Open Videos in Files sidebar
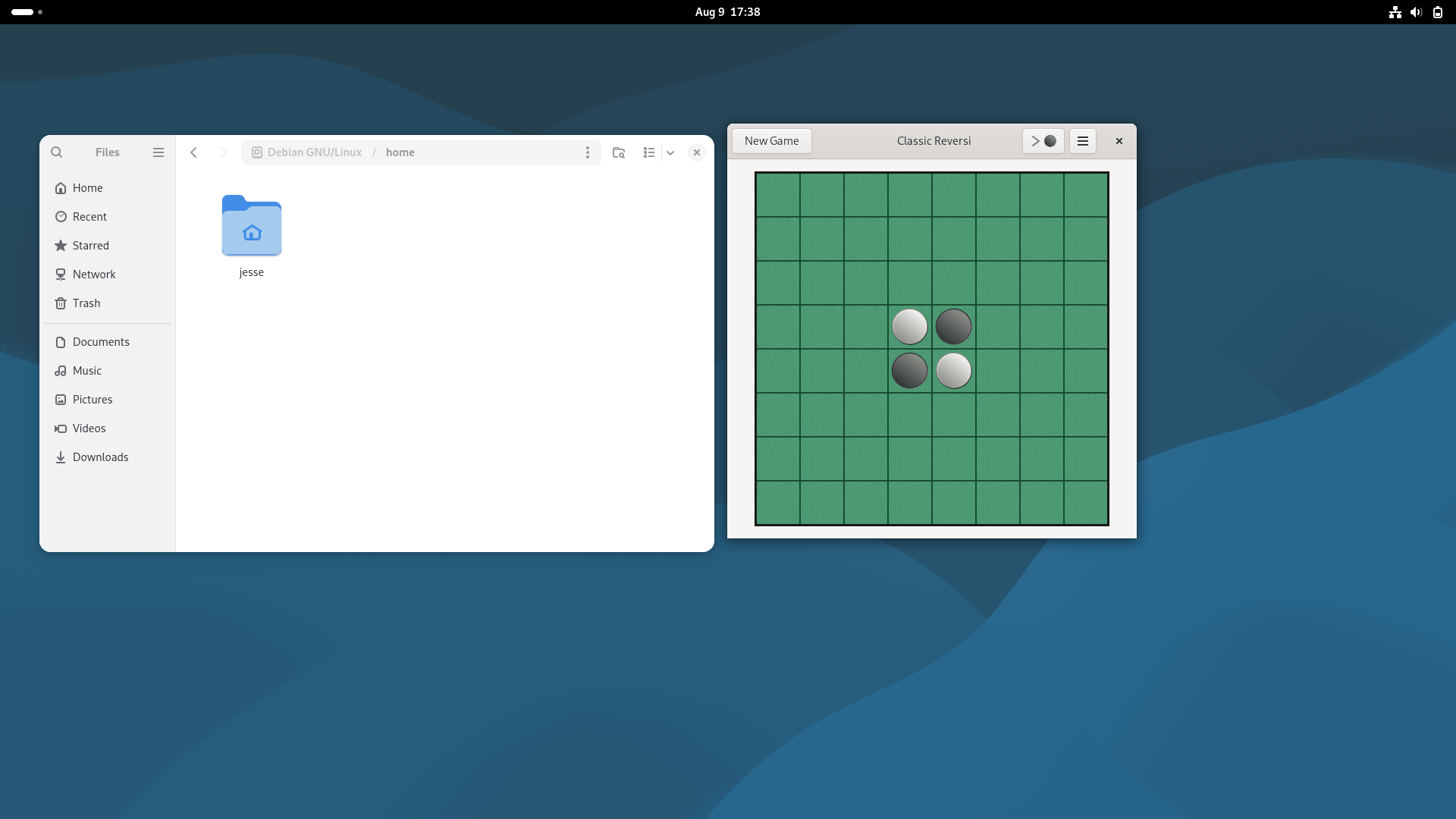 point(108,428)
